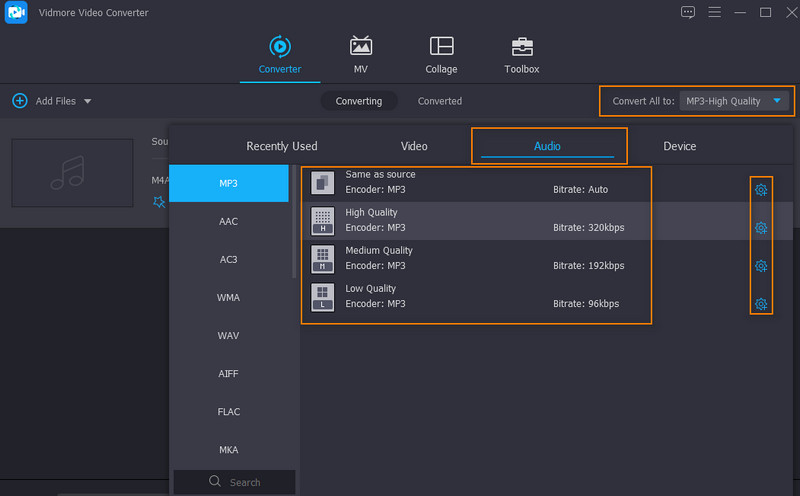Show the Converted files list

tap(440, 101)
